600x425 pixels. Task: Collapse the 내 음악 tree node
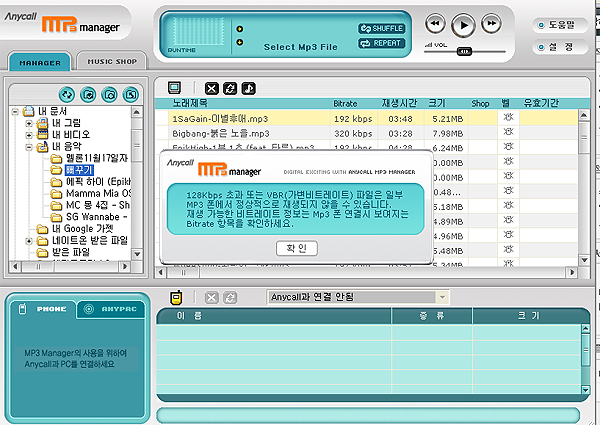click(29, 147)
